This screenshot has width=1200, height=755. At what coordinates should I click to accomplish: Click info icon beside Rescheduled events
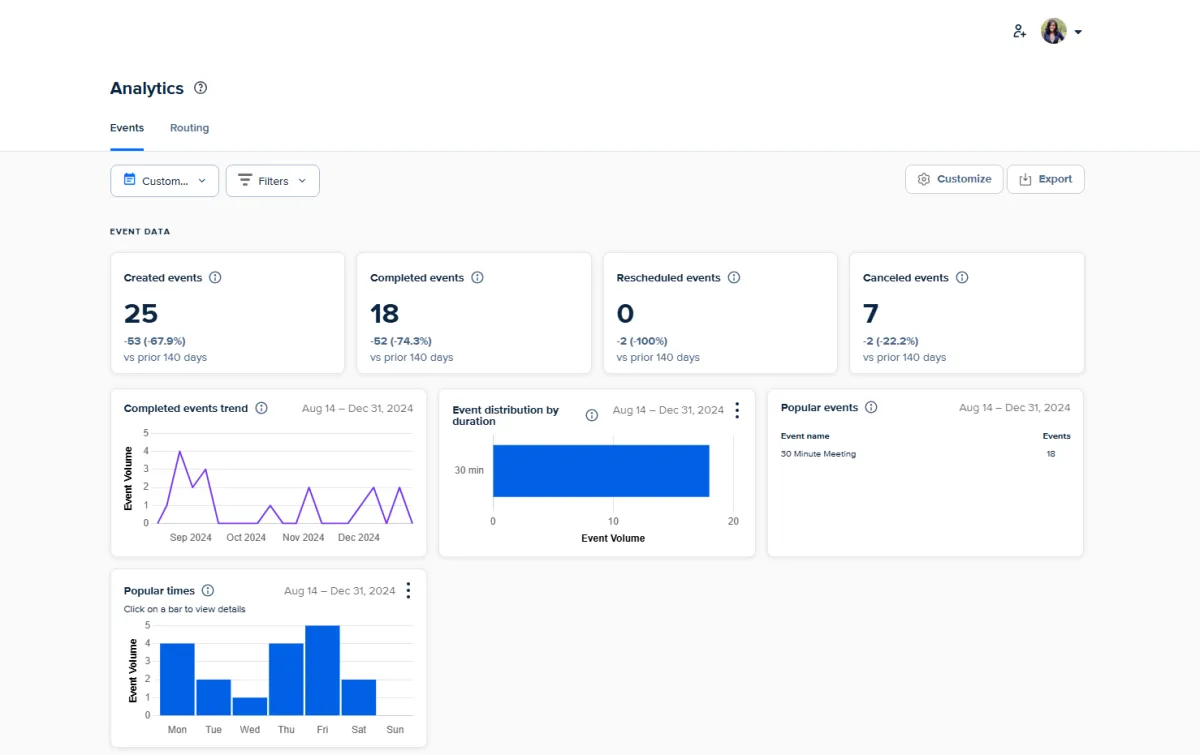(734, 278)
